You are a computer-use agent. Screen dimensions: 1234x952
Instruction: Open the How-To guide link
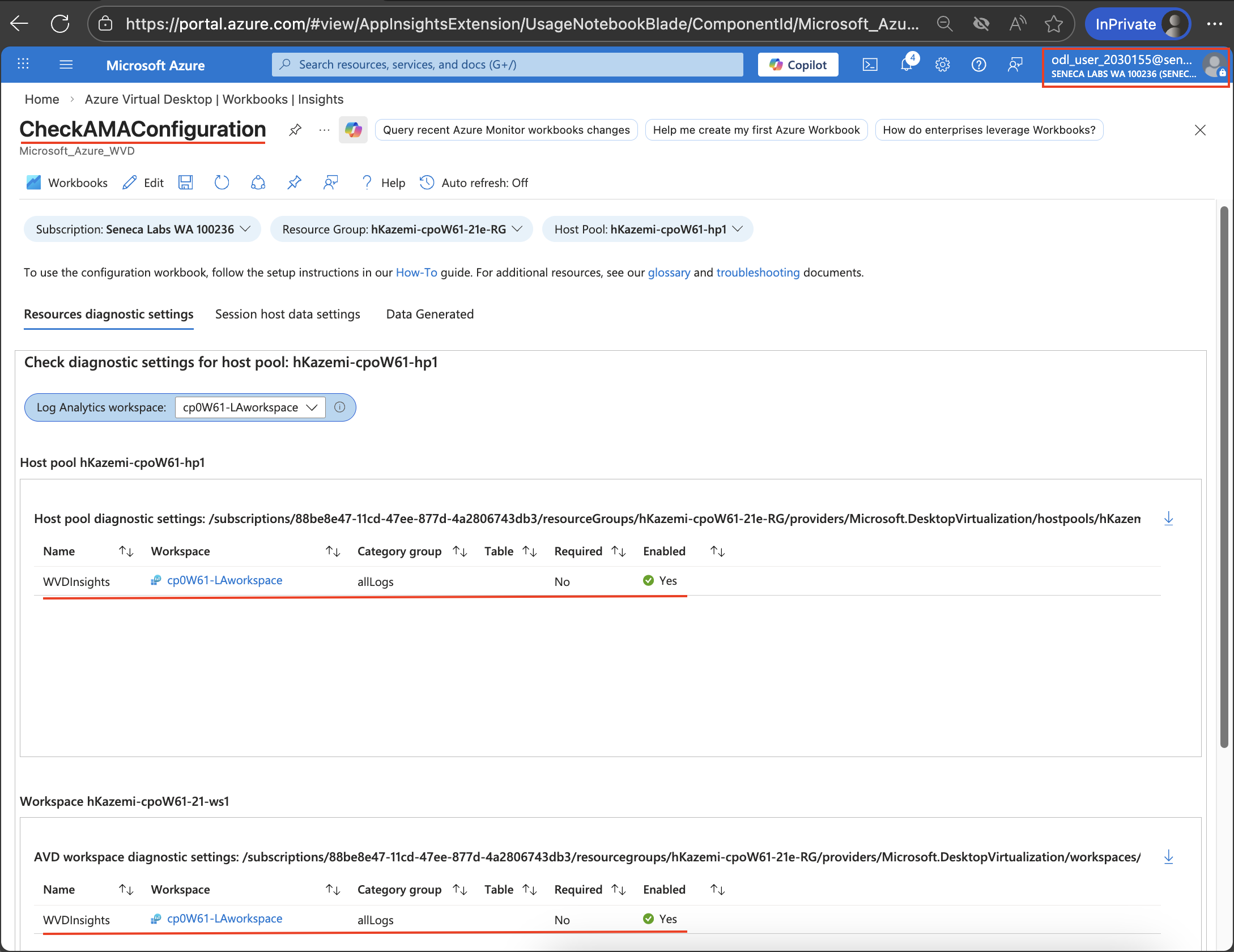416,273
